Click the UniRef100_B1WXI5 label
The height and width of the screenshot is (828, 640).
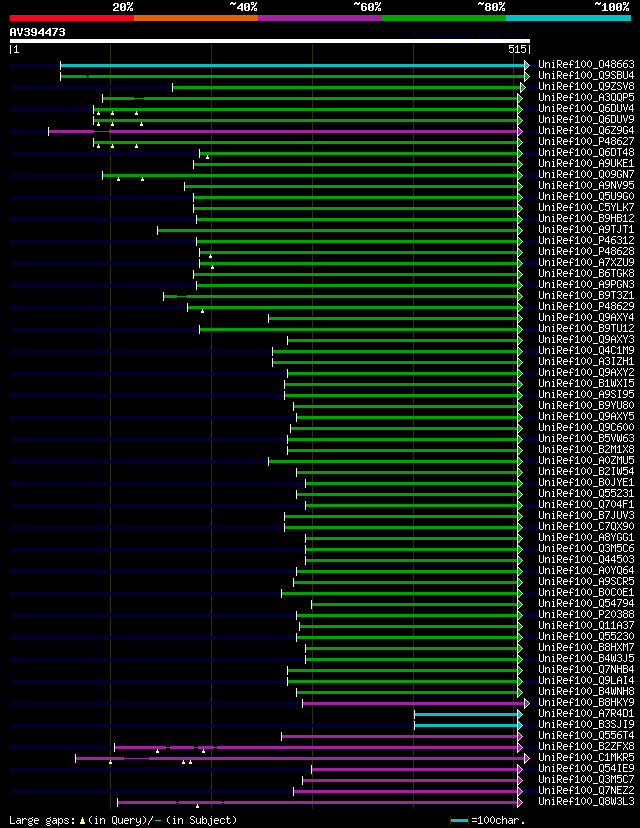(586, 383)
